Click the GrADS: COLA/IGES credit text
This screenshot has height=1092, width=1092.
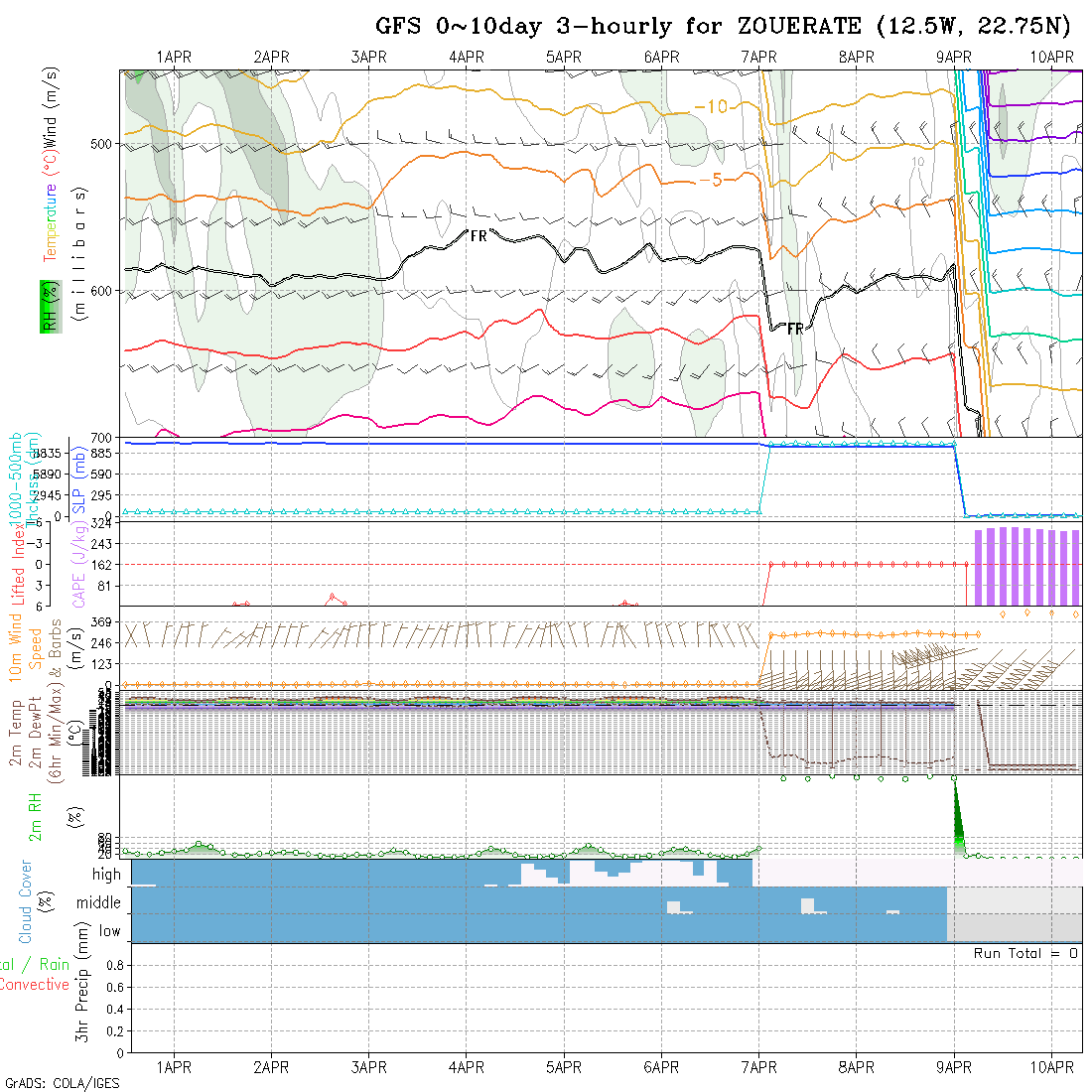62,1084
